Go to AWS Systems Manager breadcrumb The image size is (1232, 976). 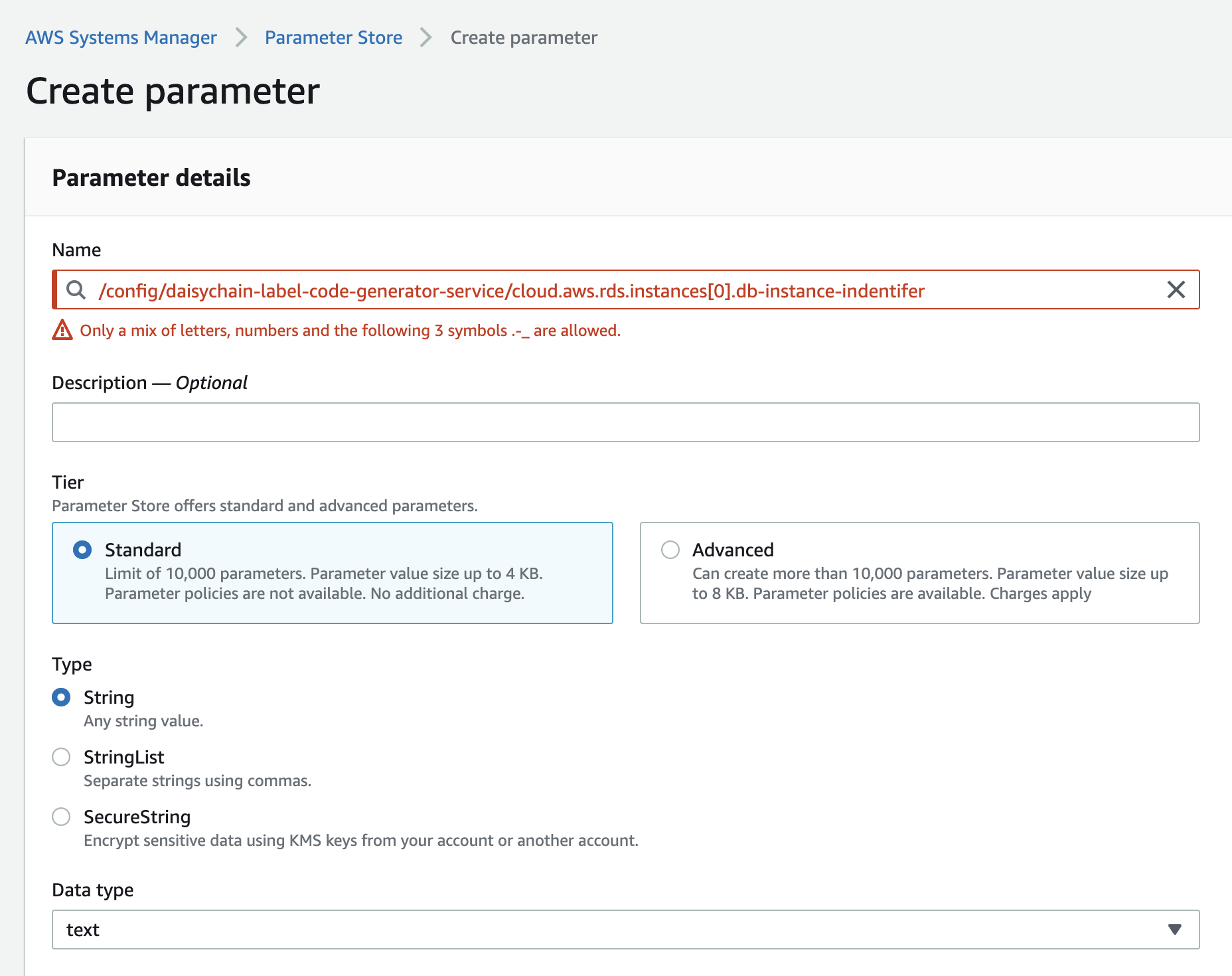(x=121, y=38)
